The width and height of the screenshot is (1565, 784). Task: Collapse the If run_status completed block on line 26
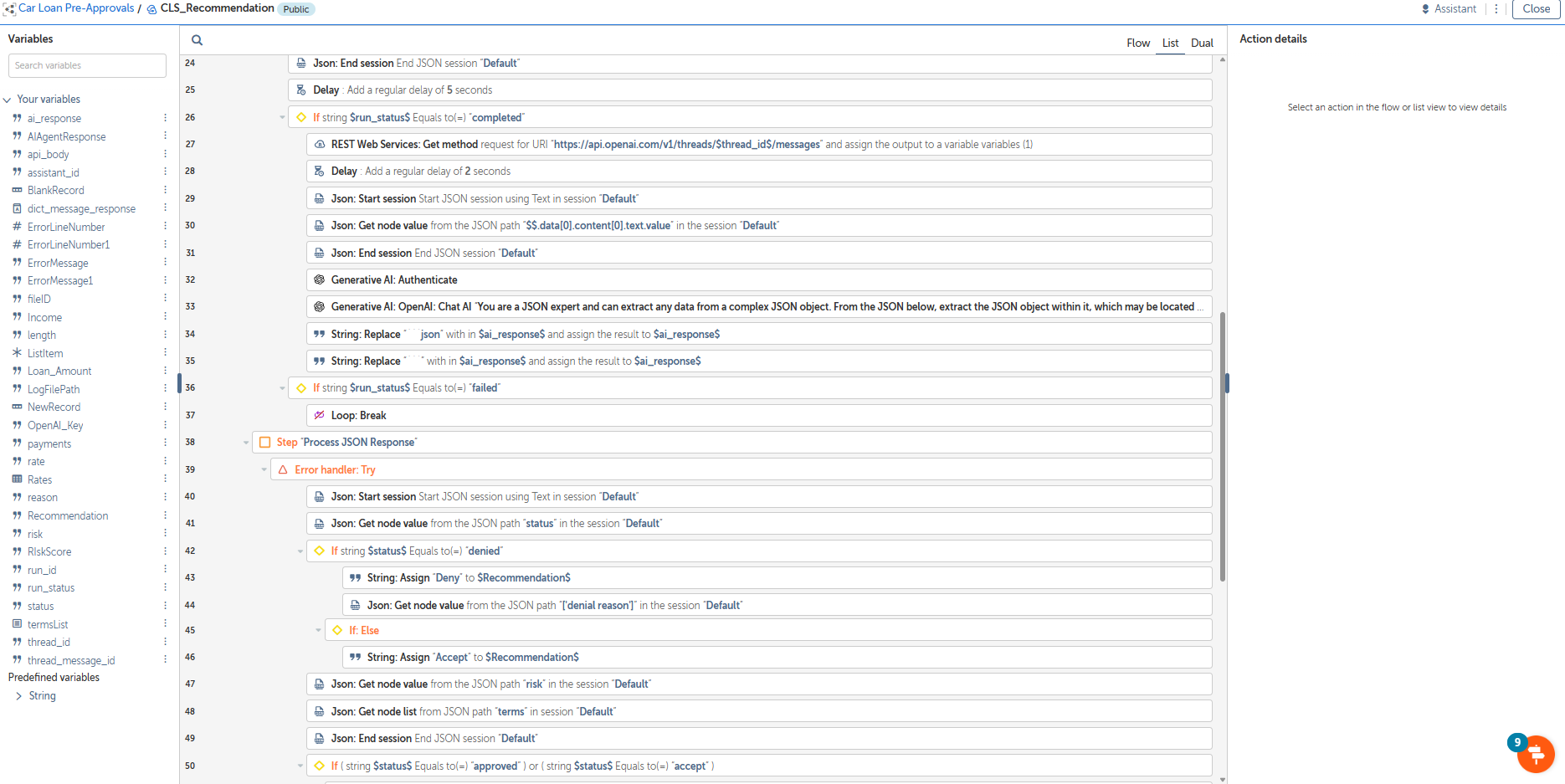(x=282, y=118)
